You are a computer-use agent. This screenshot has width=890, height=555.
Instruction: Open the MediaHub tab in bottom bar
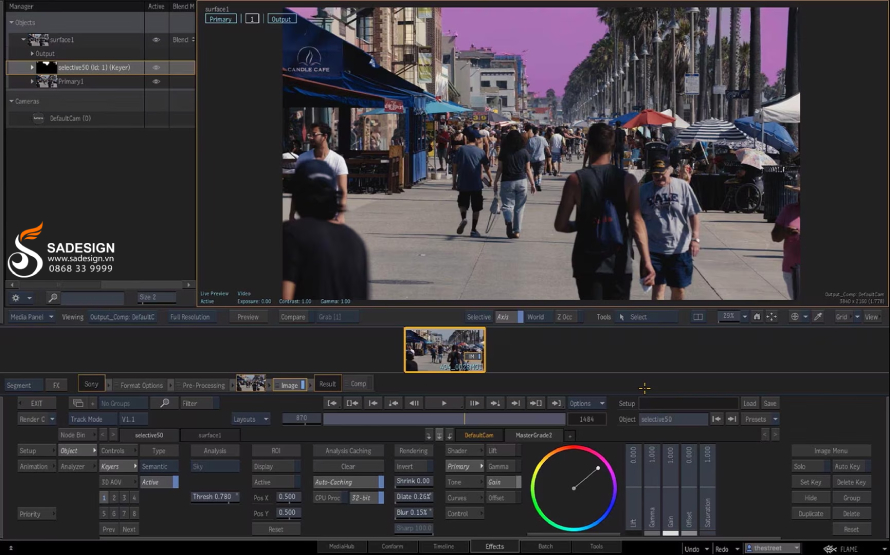[x=342, y=546]
